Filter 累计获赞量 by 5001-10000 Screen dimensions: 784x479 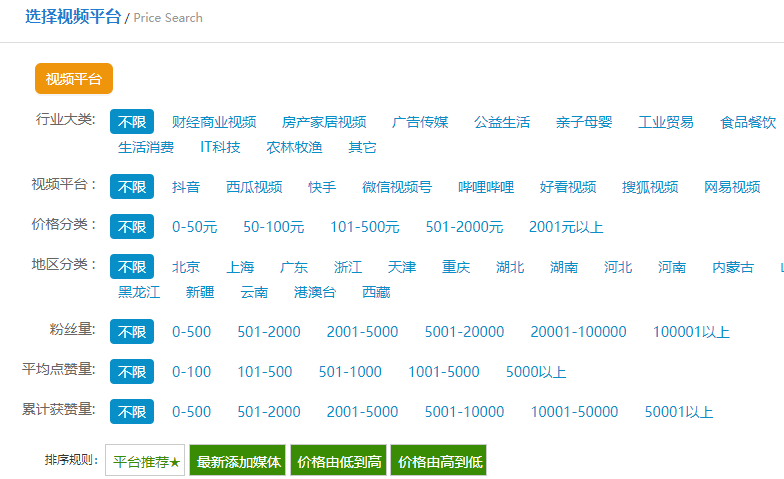(x=464, y=412)
